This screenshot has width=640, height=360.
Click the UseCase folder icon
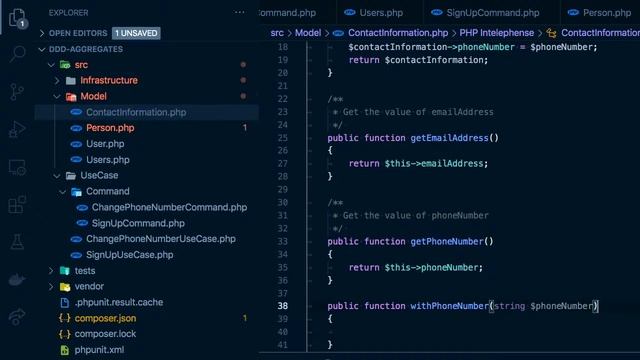[x=71, y=176]
